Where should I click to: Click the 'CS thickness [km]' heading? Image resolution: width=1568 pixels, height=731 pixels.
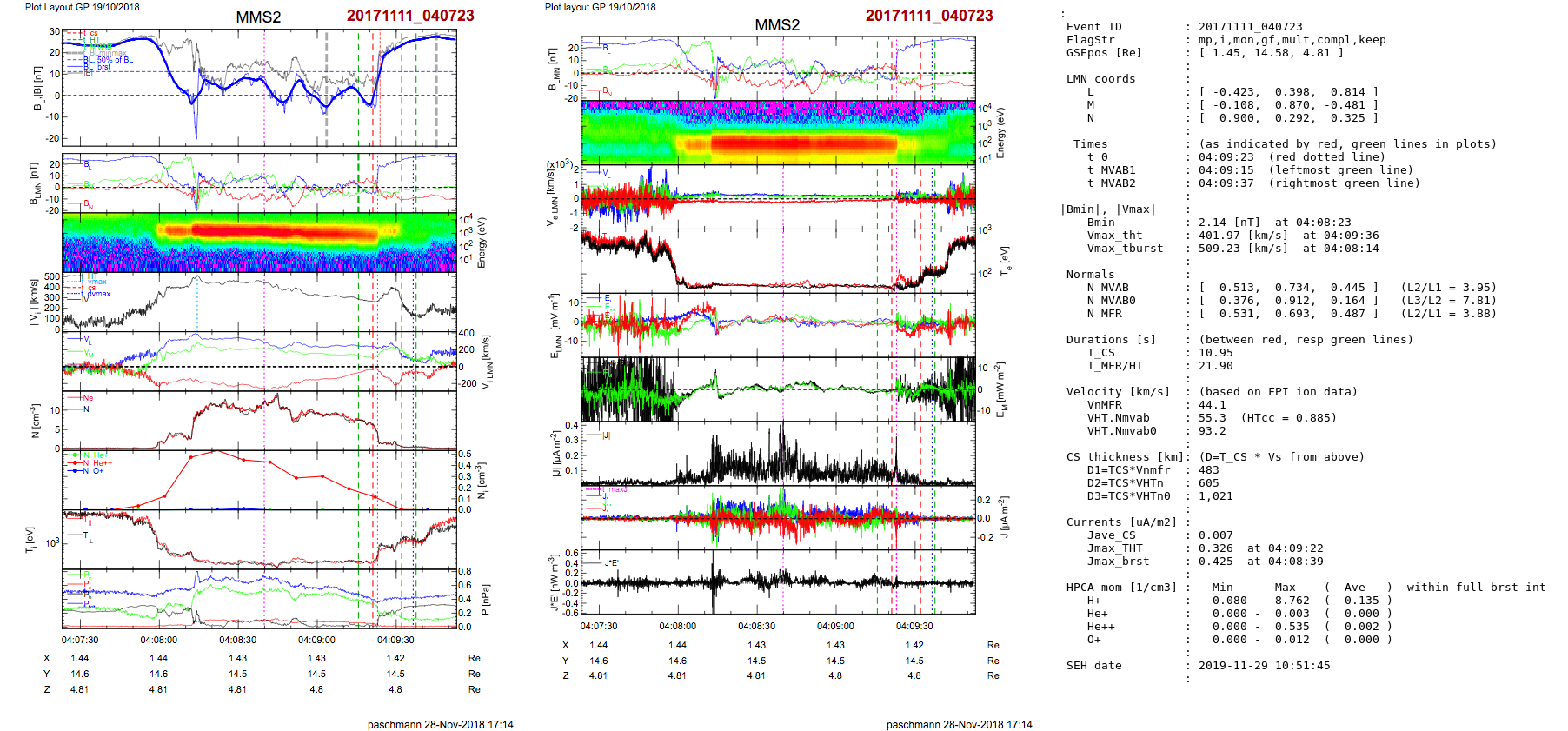tap(1126, 457)
